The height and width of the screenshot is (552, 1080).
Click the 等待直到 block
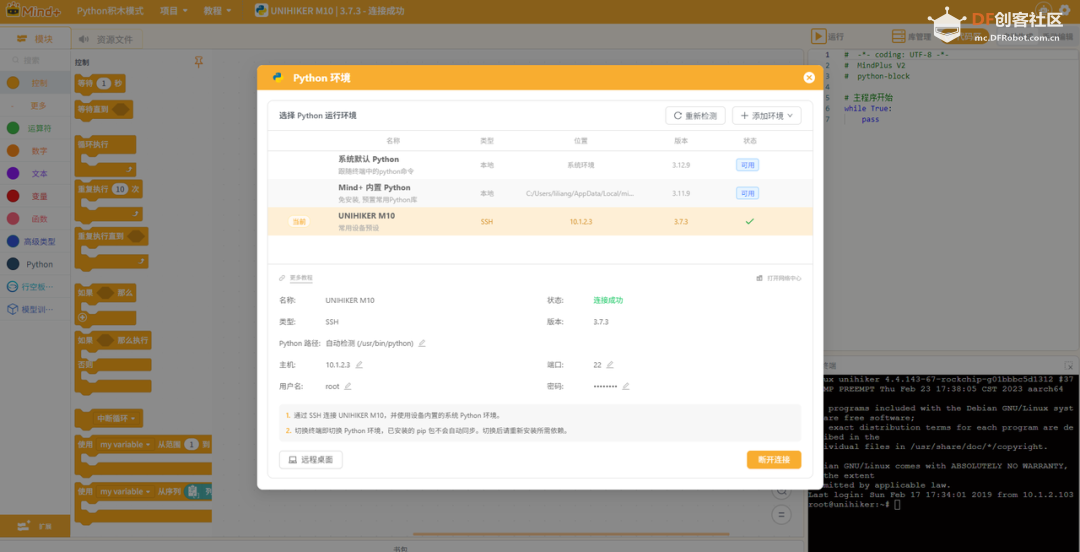pos(104,109)
